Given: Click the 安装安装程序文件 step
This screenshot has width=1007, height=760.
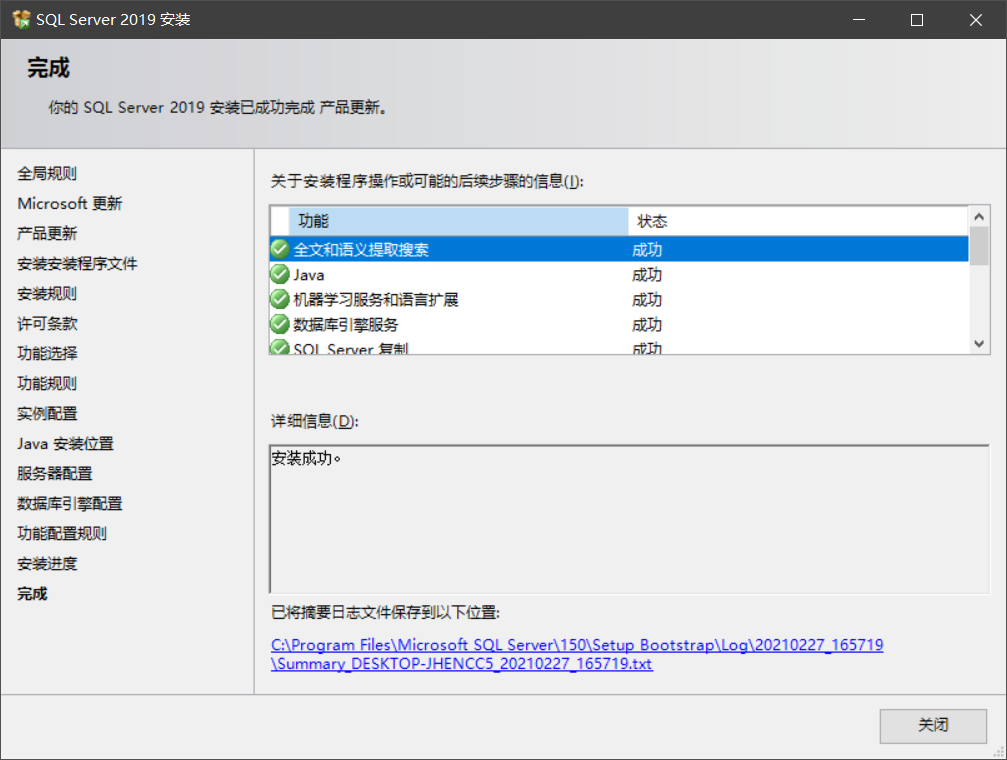Looking at the screenshot, I should tap(77, 263).
